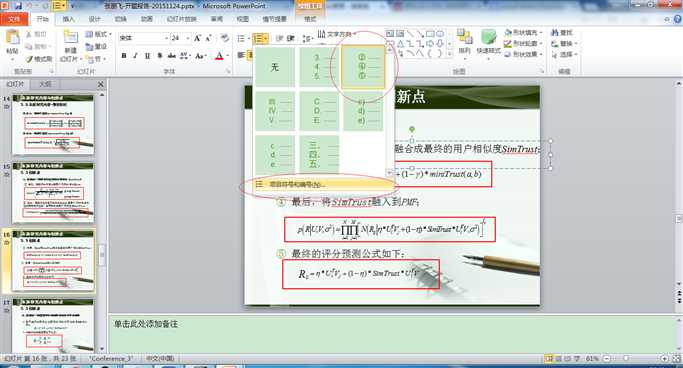Switch to the Format (格式) contextual tab

310,19
